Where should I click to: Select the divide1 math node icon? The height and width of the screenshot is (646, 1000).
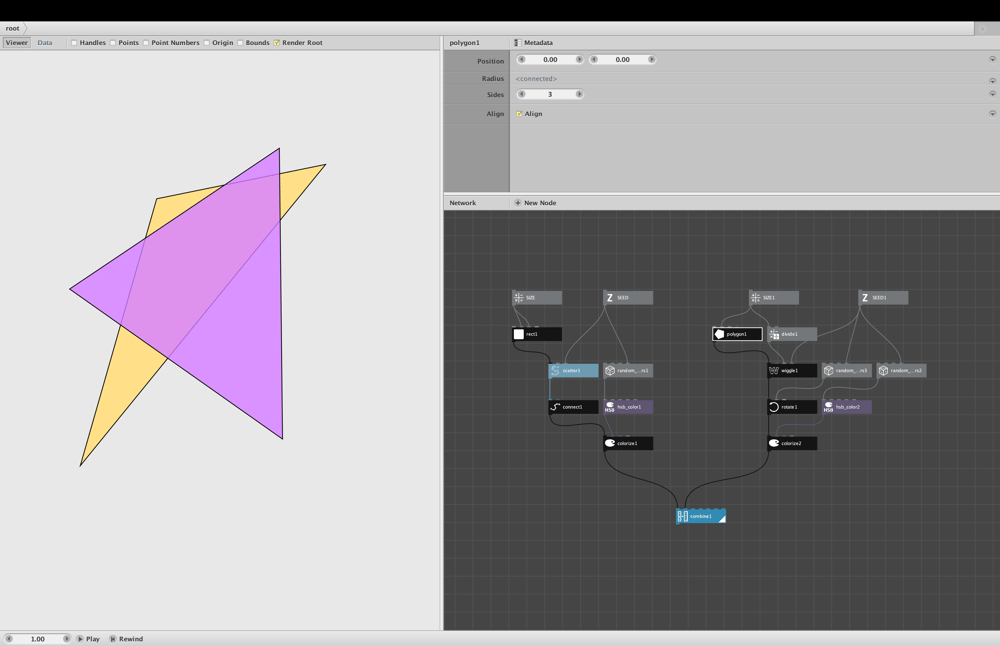[x=774, y=334]
